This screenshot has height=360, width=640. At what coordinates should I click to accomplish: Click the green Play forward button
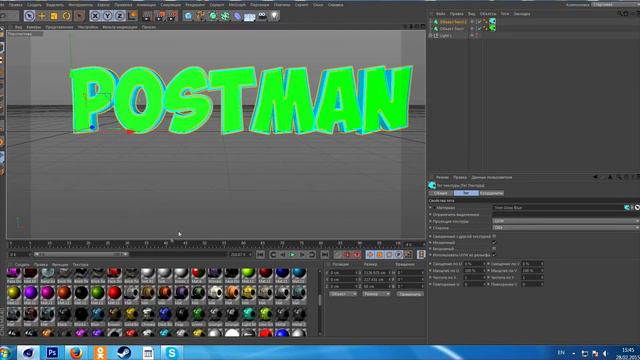(x=292, y=254)
